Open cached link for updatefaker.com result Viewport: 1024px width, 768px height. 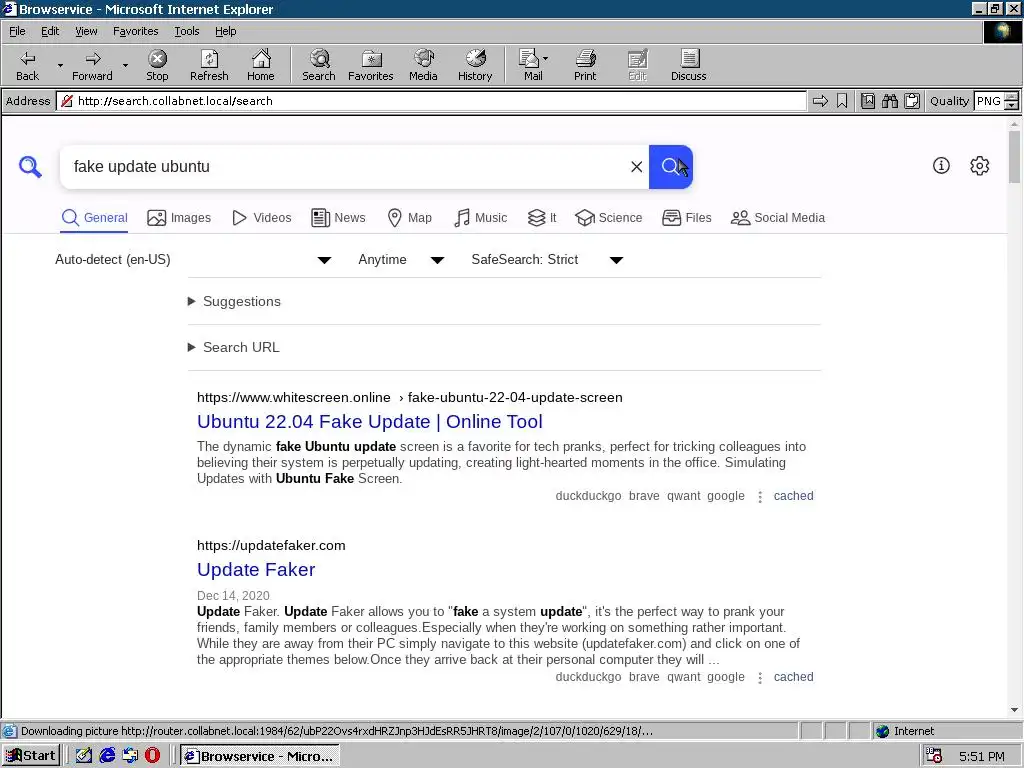[793, 677]
